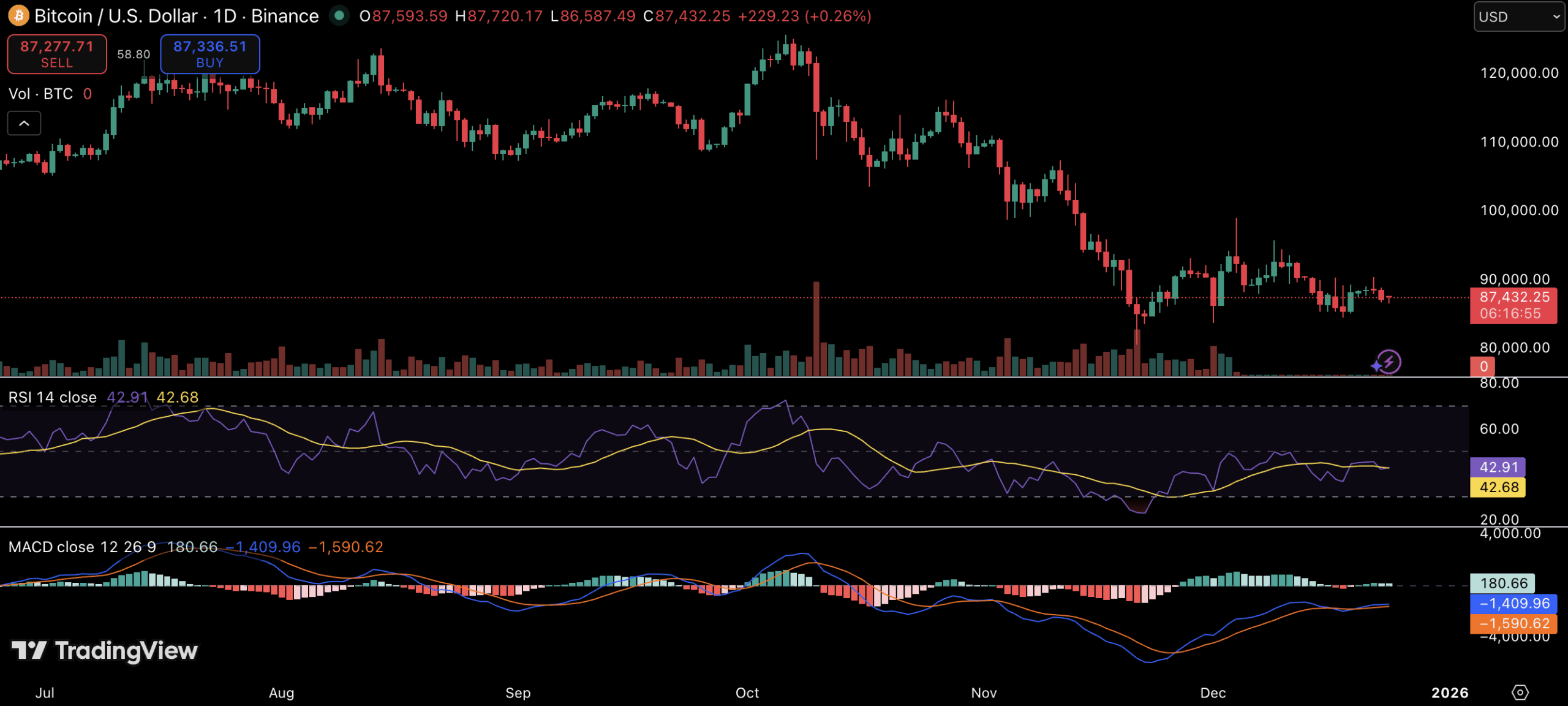The image size is (1568, 706).
Task: Select the Vol · BTC indicator legend
Action: (40, 94)
